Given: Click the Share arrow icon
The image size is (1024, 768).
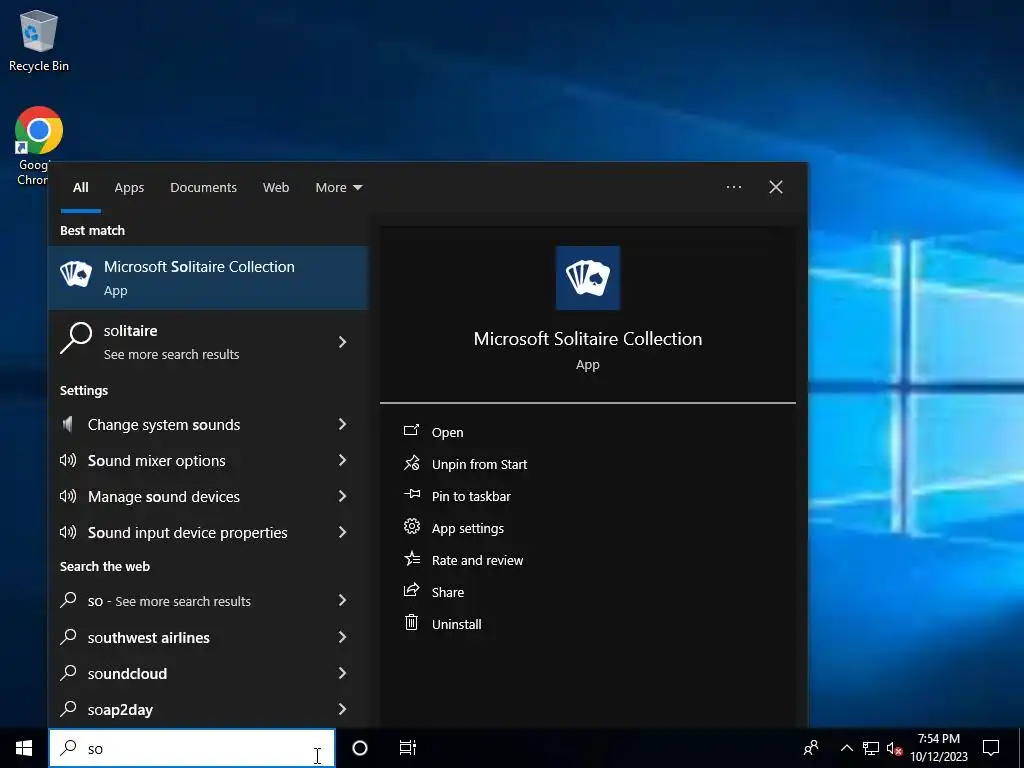Looking at the screenshot, I should 411,590.
